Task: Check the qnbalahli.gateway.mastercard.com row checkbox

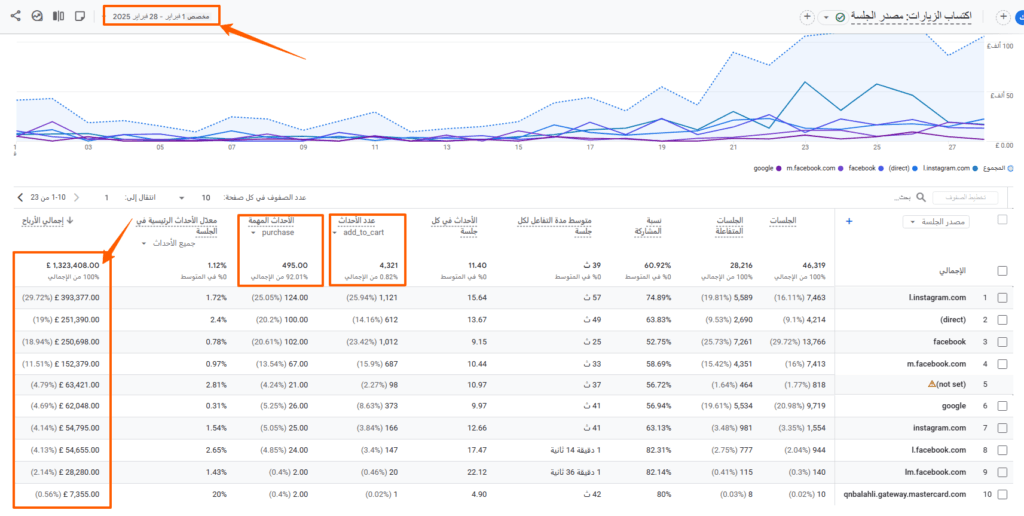Action: coord(1002,494)
